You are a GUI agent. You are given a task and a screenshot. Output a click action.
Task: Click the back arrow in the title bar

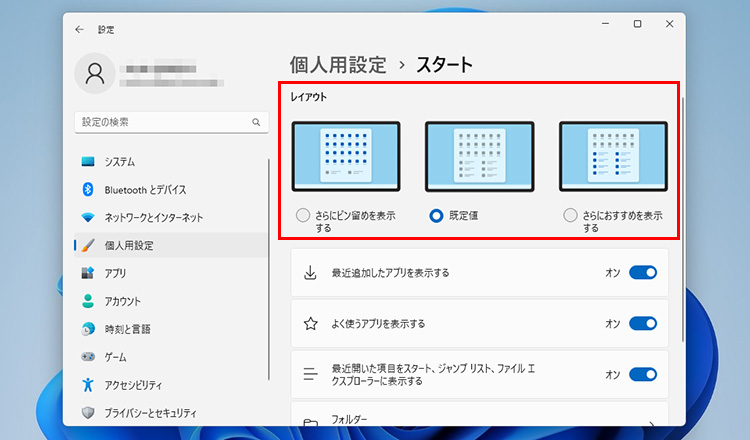tap(80, 30)
